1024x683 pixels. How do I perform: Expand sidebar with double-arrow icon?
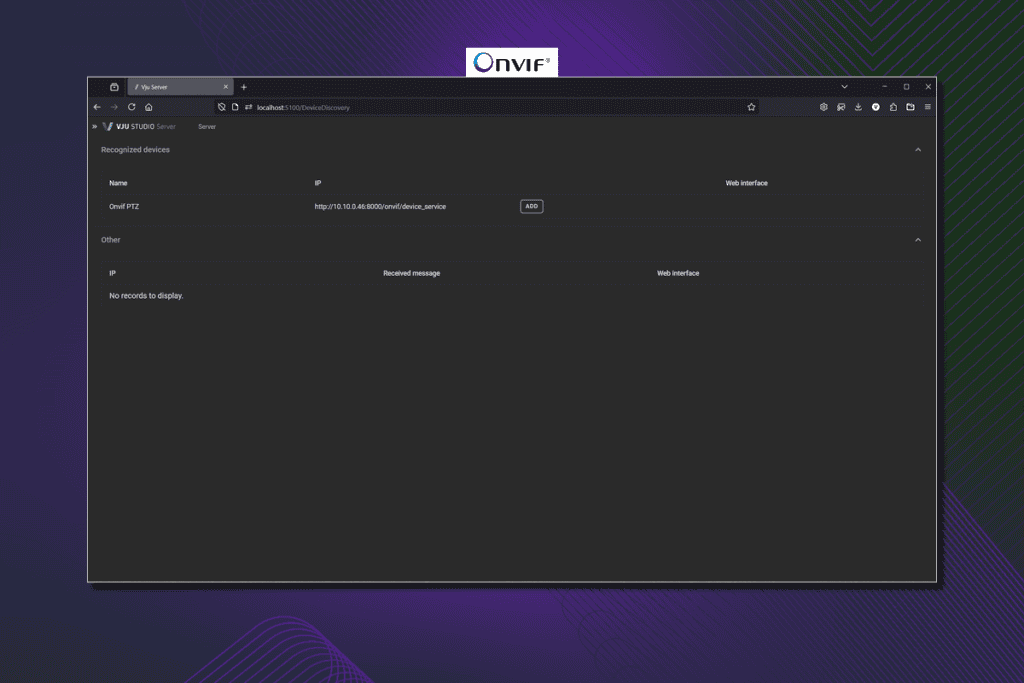pos(95,127)
